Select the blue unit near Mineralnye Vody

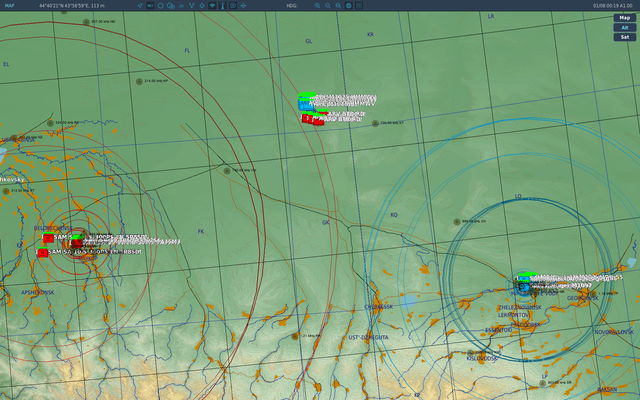click(x=523, y=287)
